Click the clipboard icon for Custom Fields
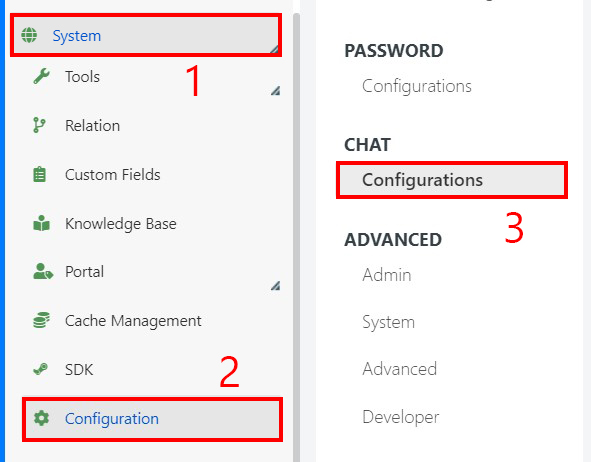591x462 pixels. [40, 174]
